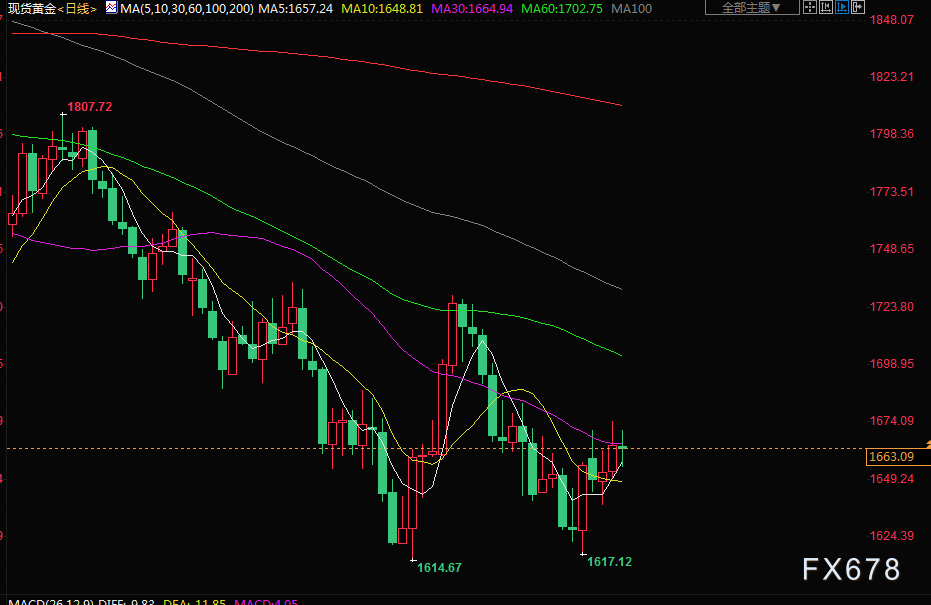Click the current price tag 1663.09
931x605 pixels.
pos(890,457)
